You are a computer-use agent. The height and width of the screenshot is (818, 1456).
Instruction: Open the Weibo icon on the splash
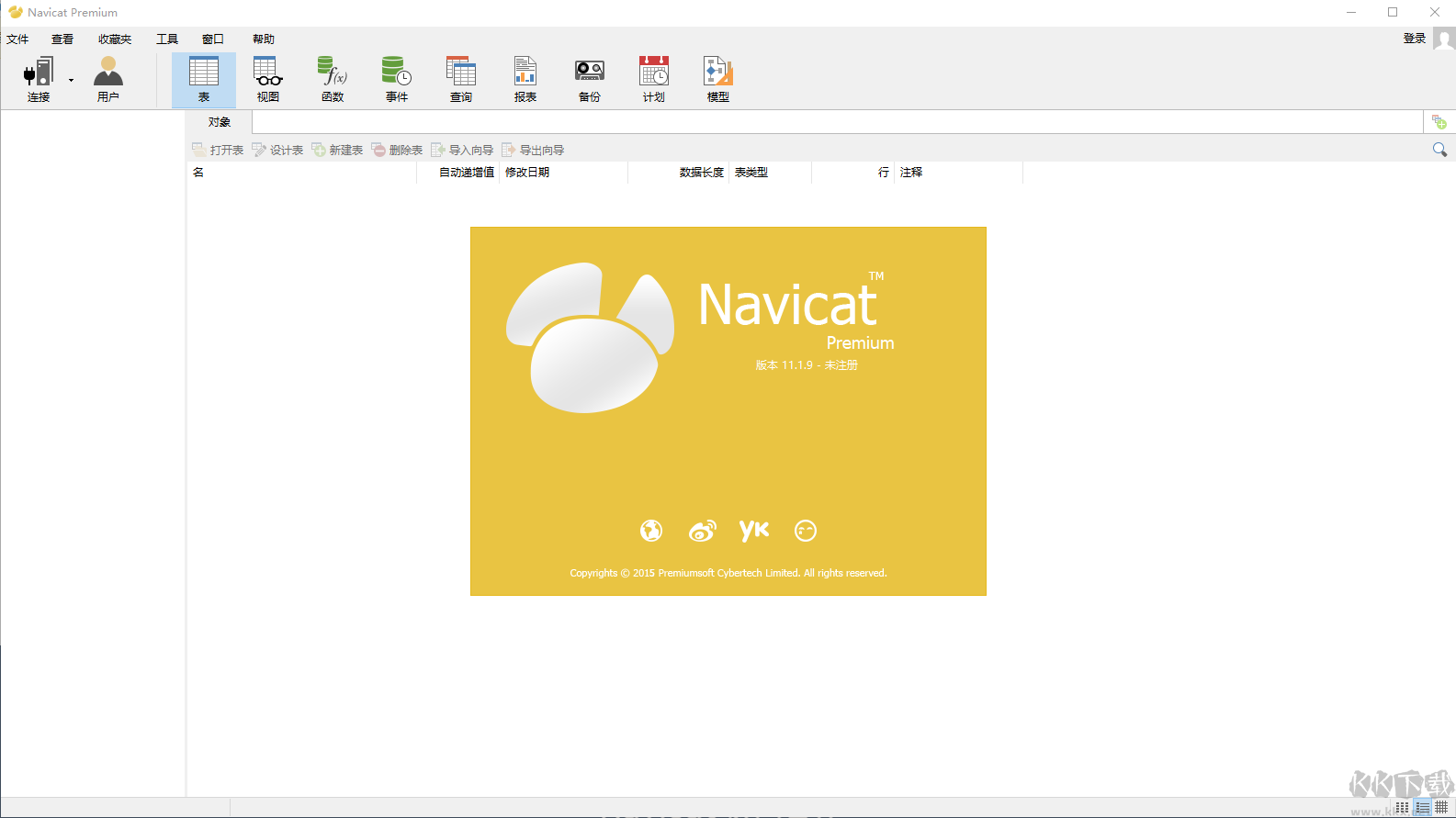703,531
